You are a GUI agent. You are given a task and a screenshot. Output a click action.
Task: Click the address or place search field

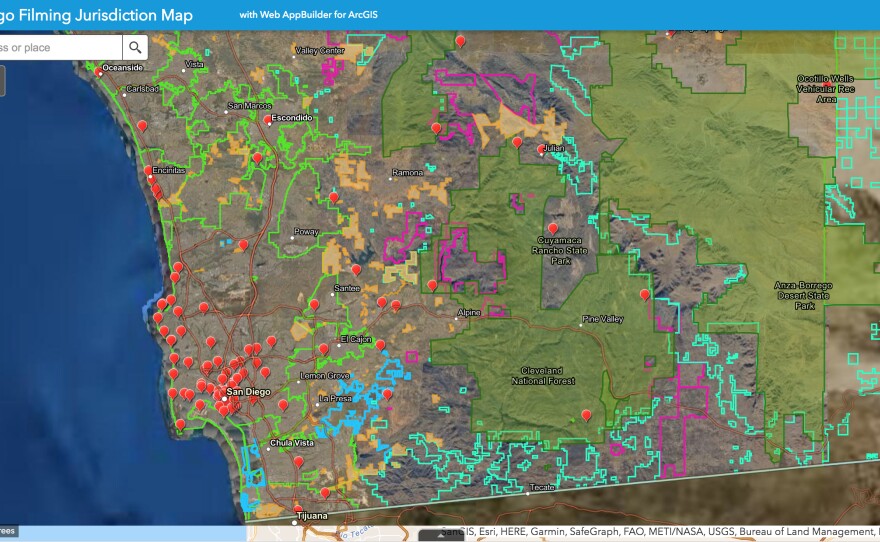(58, 47)
